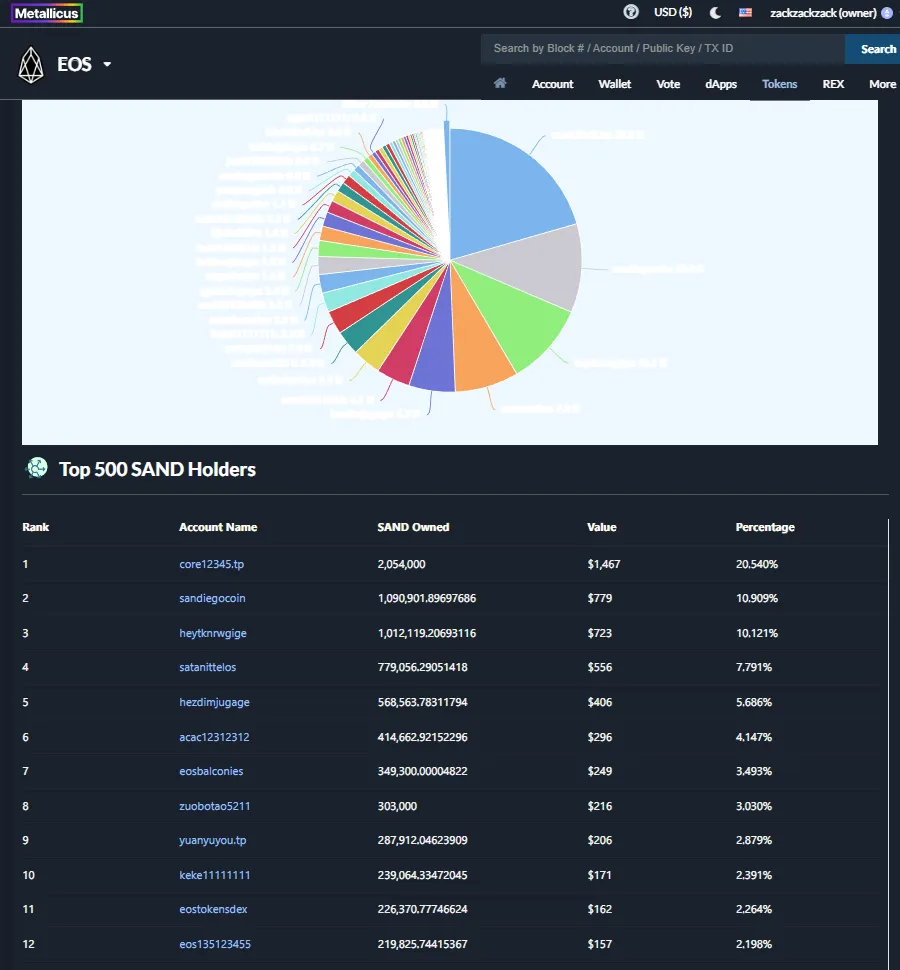Open the USD ($) currency selector

point(673,12)
